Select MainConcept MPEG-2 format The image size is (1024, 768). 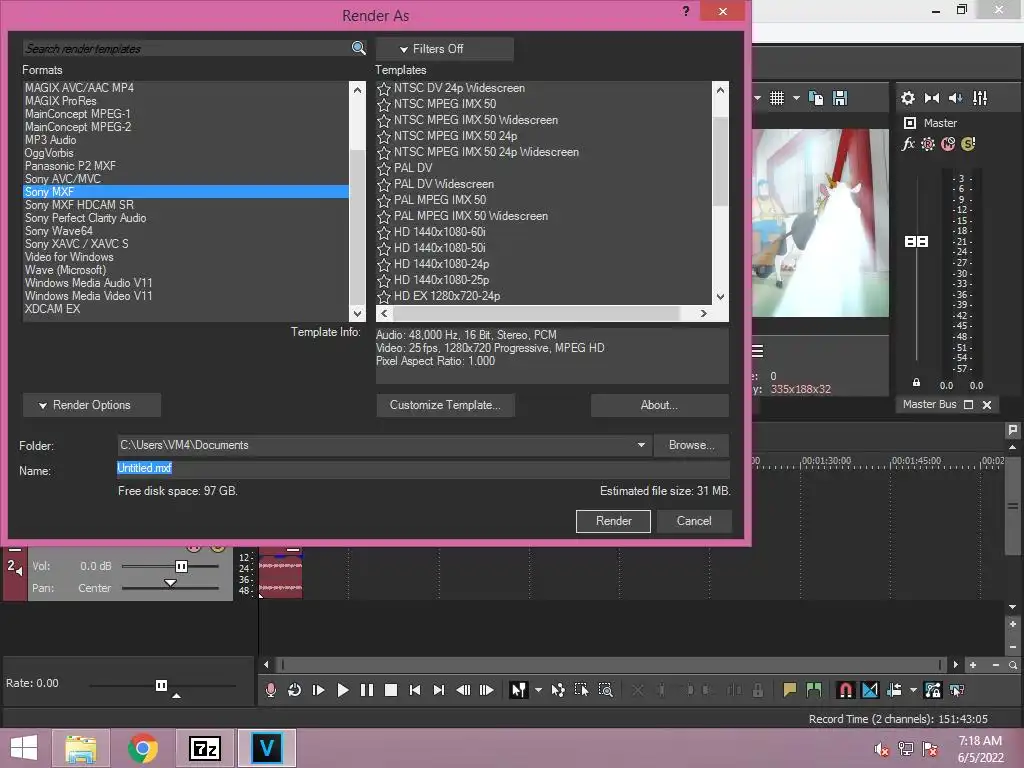(x=78, y=127)
